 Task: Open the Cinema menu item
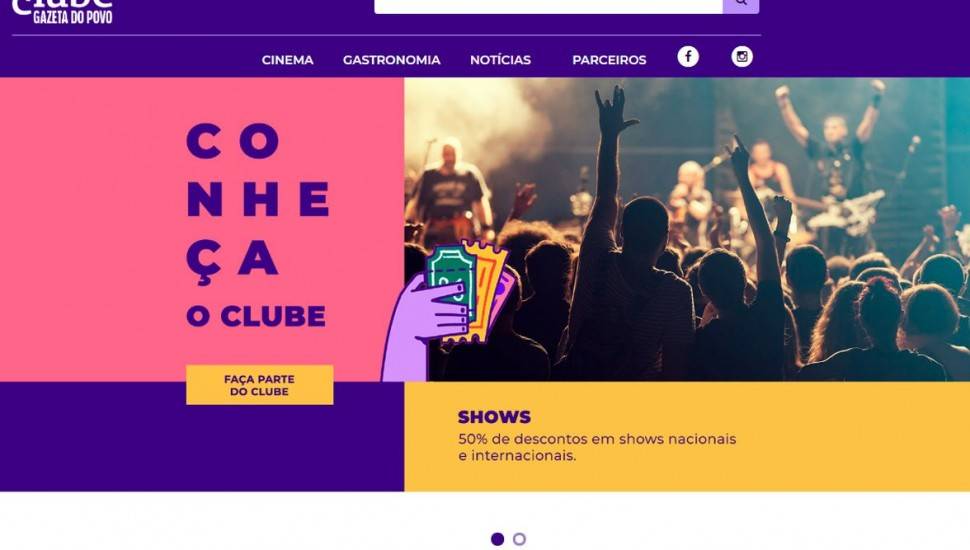coord(288,60)
